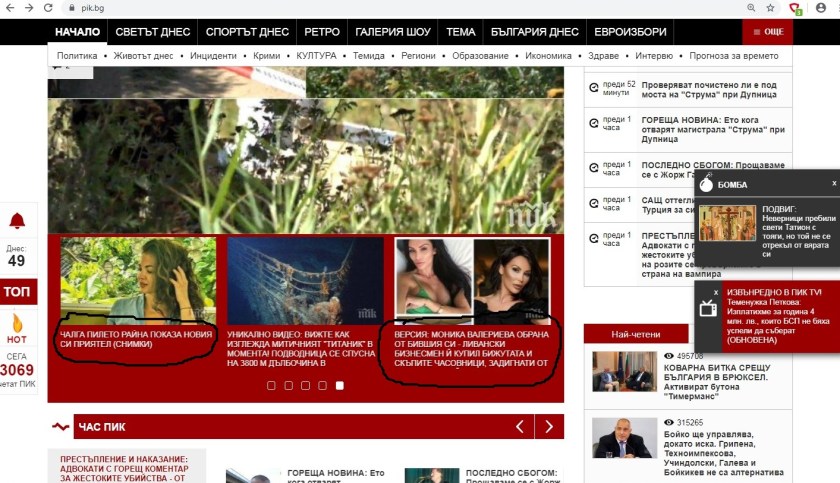840x483 pixels.
Task: Click the browser reload icon
Action: [x=46, y=8]
